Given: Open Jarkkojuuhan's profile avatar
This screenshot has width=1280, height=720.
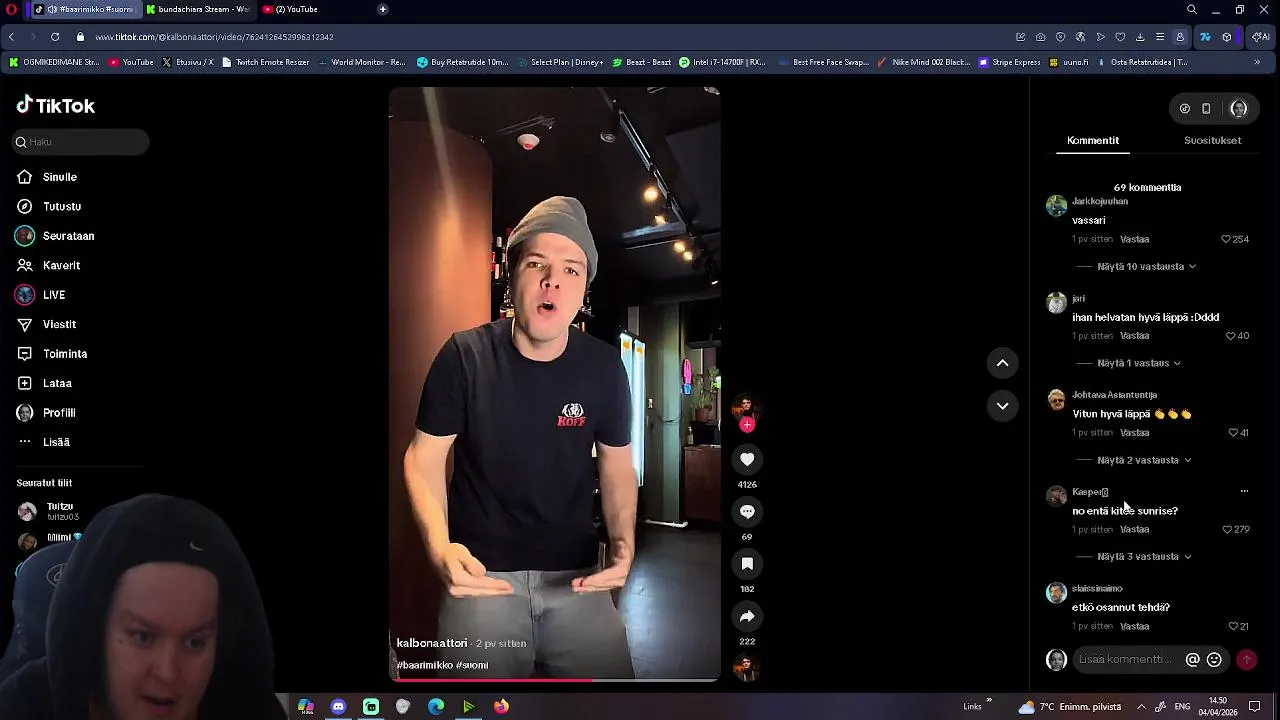Looking at the screenshot, I should [x=1056, y=206].
